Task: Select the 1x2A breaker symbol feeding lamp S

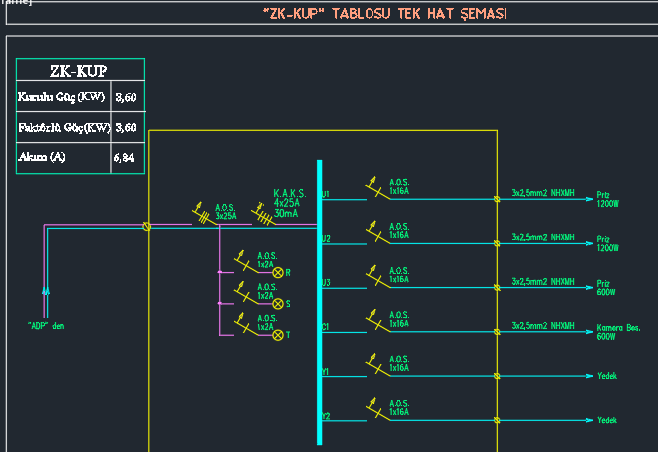Action: 246,293
